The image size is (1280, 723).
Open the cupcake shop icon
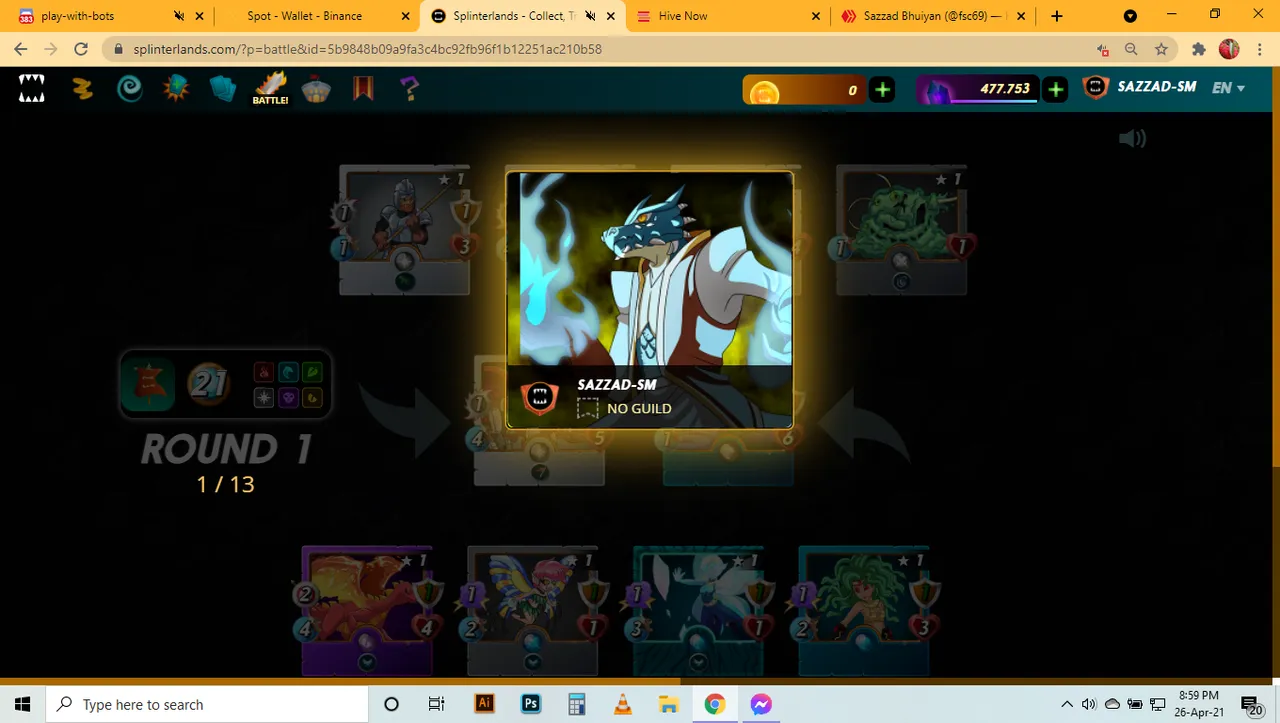pyautogui.click(x=316, y=88)
